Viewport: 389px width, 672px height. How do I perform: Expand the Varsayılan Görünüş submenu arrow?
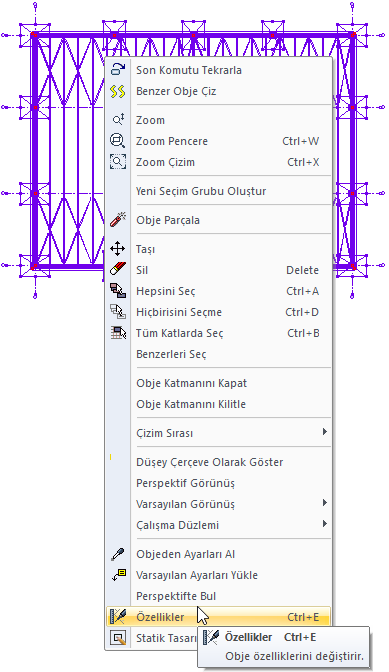[x=325, y=503]
